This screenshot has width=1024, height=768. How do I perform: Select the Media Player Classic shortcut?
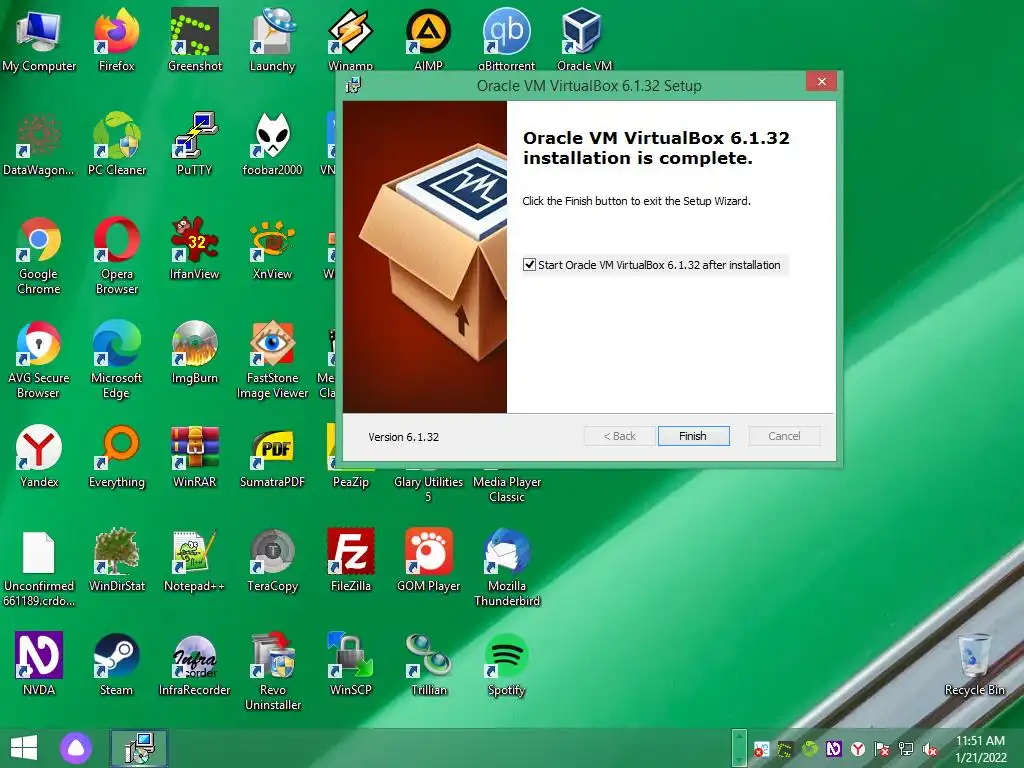click(507, 487)
